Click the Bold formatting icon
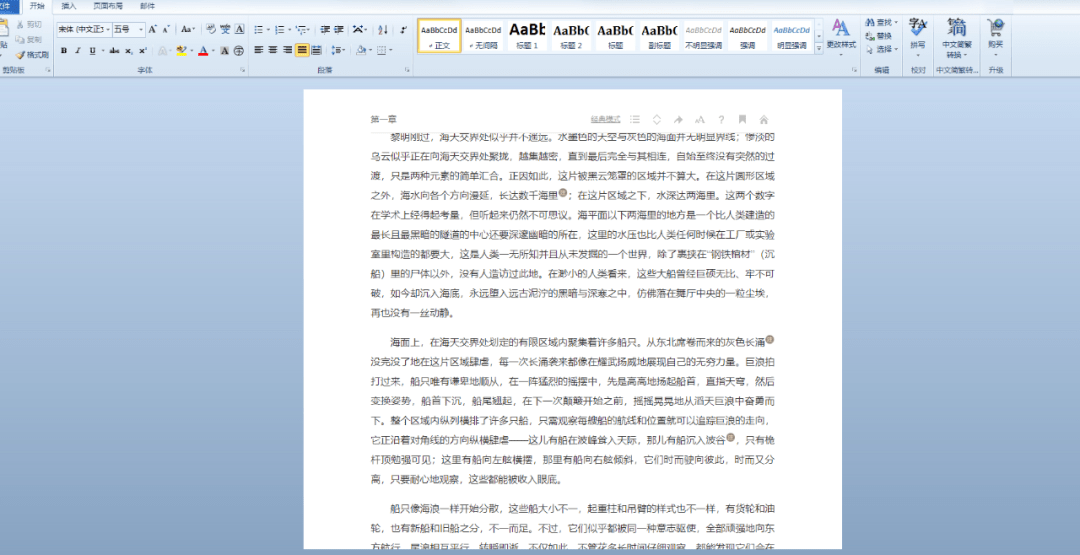Image resolution: width=1080 pixels, height=555 pixels. (x=63, y=50)
